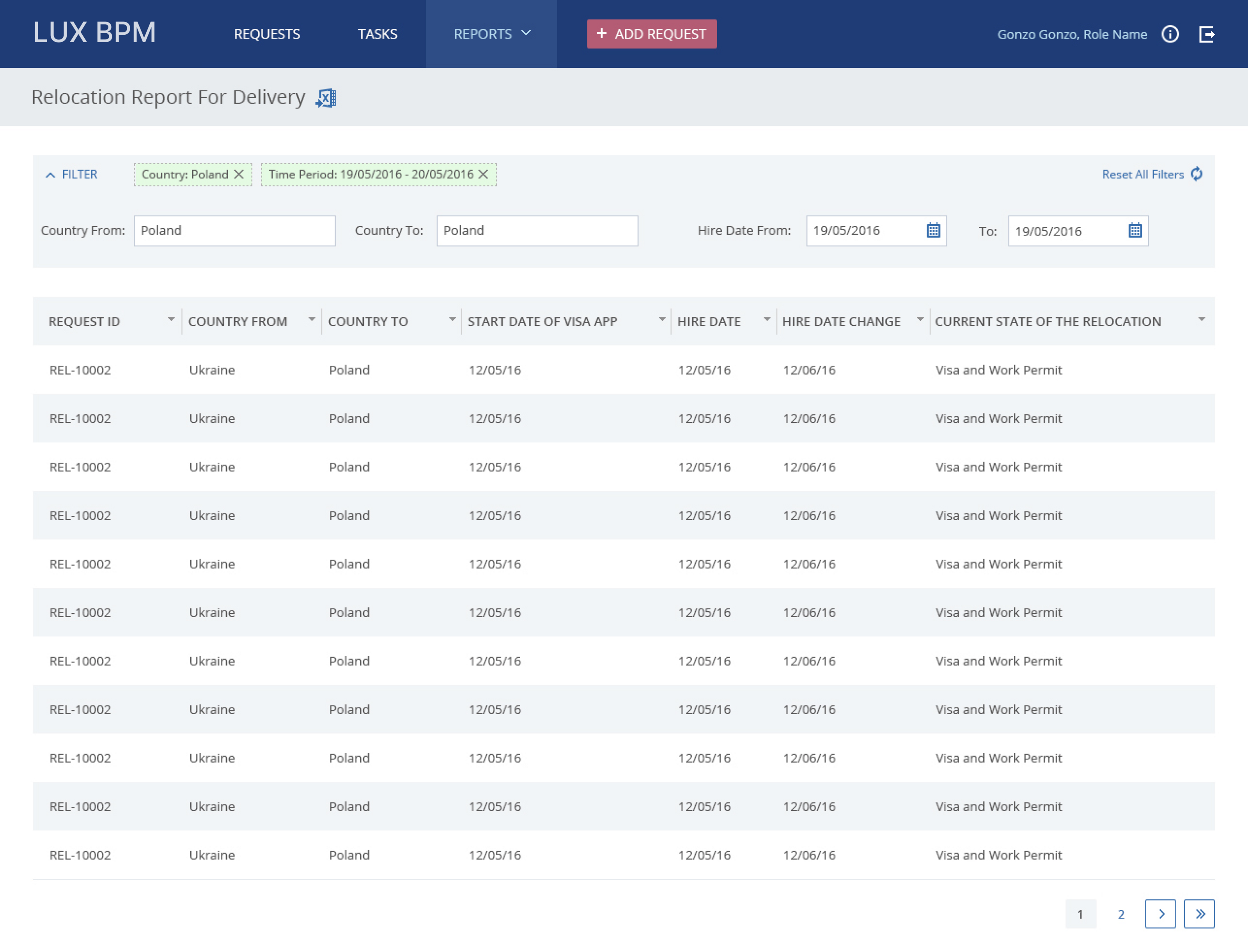Open Request ID column sort dropdown
The width and height of the screenshot is (1248, 952).
(x=170, y=320)
